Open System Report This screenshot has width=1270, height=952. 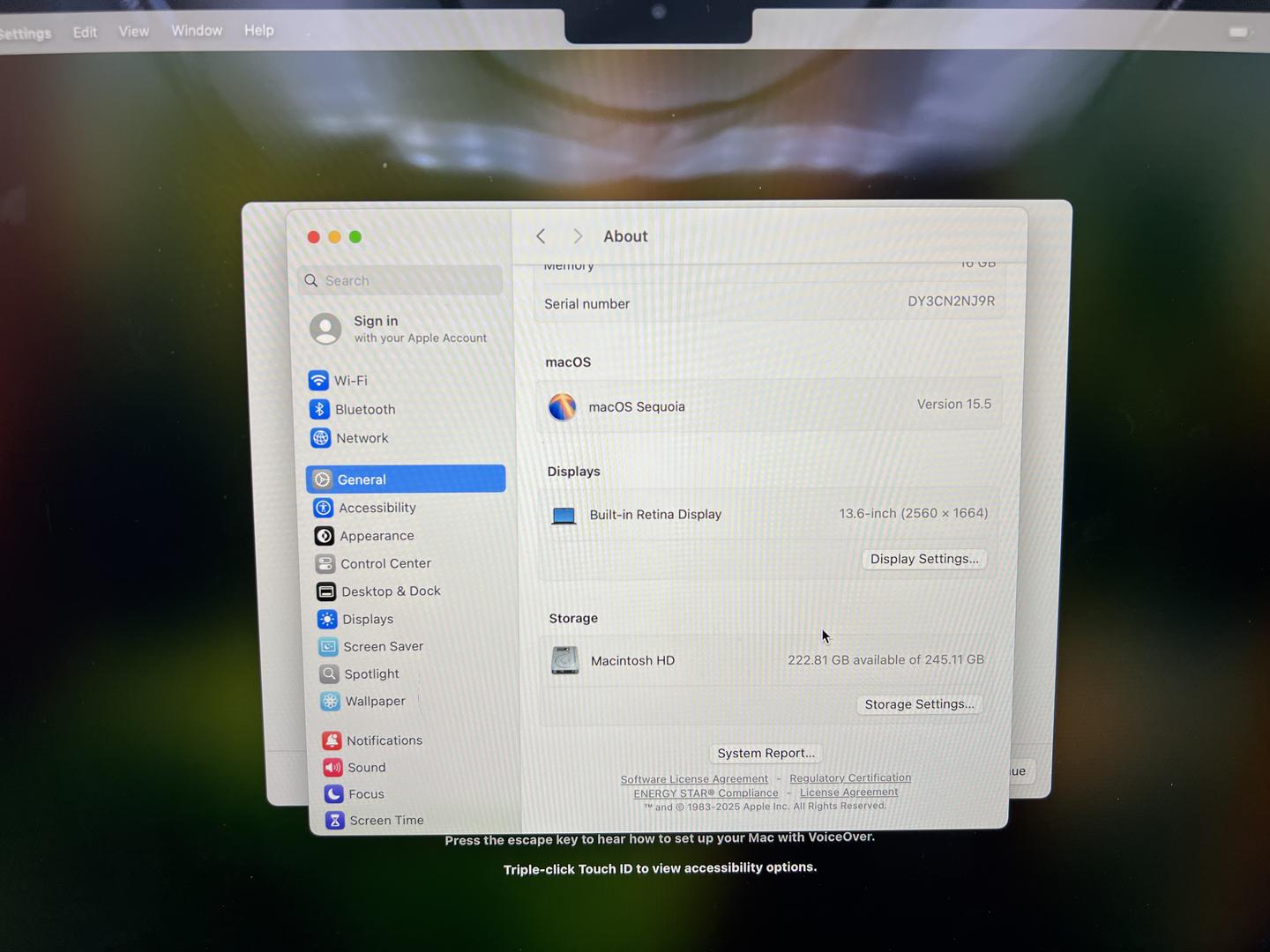pyautogui.click(x=766, y=753)
